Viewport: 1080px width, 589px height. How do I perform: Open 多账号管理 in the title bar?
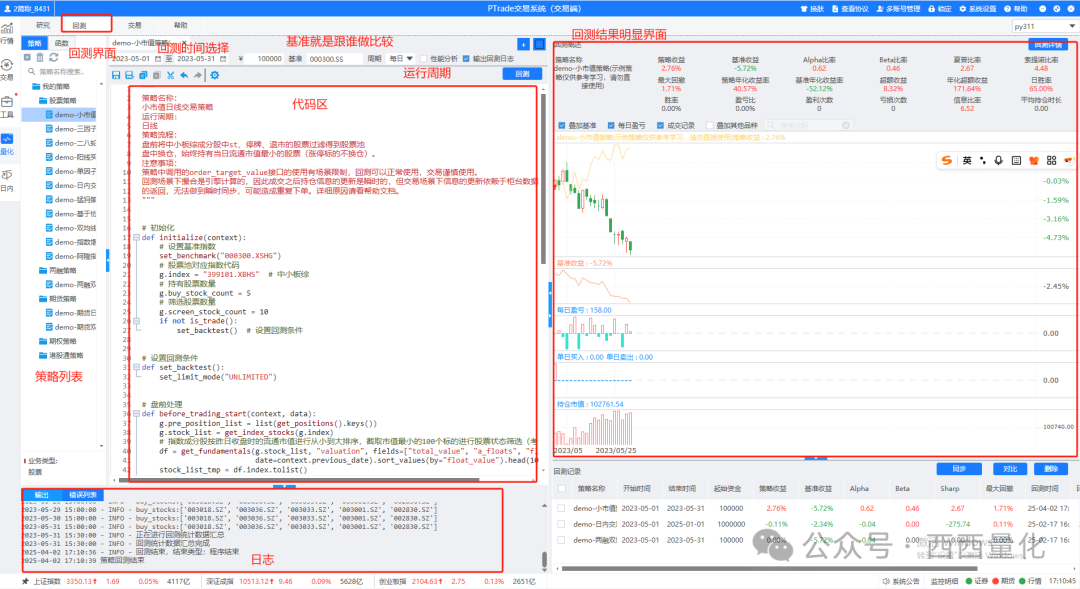point(898,9)
